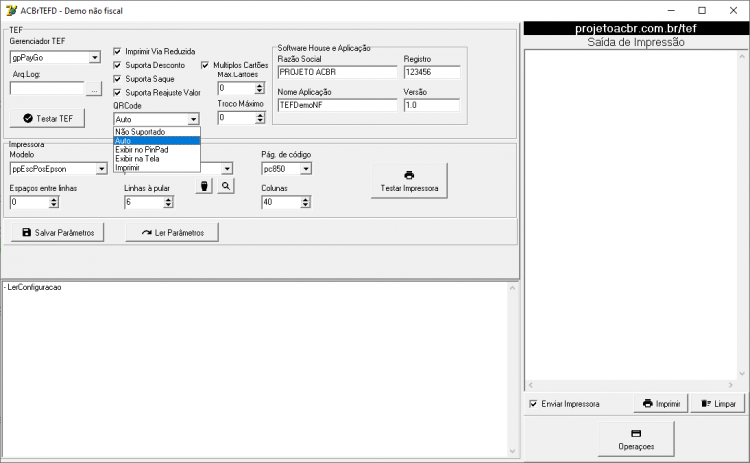The width and height of the screenshot is (750, 463).
Task: Click the LerConfiguracao log line
Action: (x=33, y=287)
